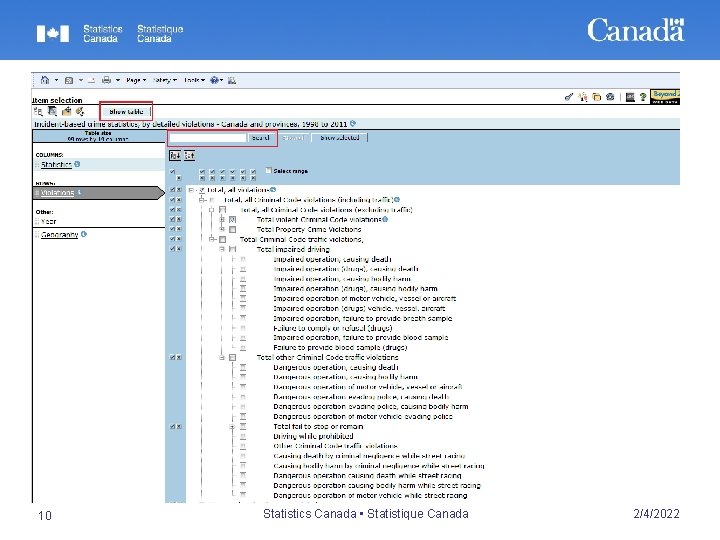
Task: Collapse the Total, all violations node
Action: point(191,190)
